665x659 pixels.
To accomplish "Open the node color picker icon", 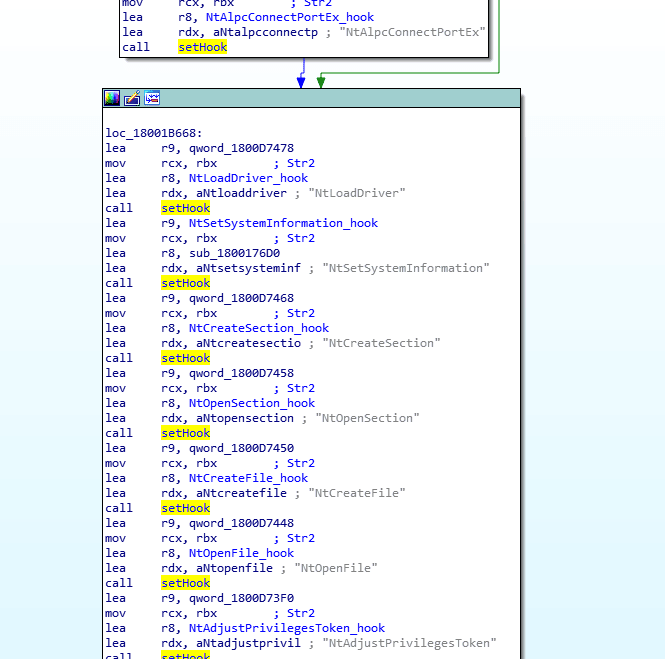I will pyautogui.click(x=112, y=98).
